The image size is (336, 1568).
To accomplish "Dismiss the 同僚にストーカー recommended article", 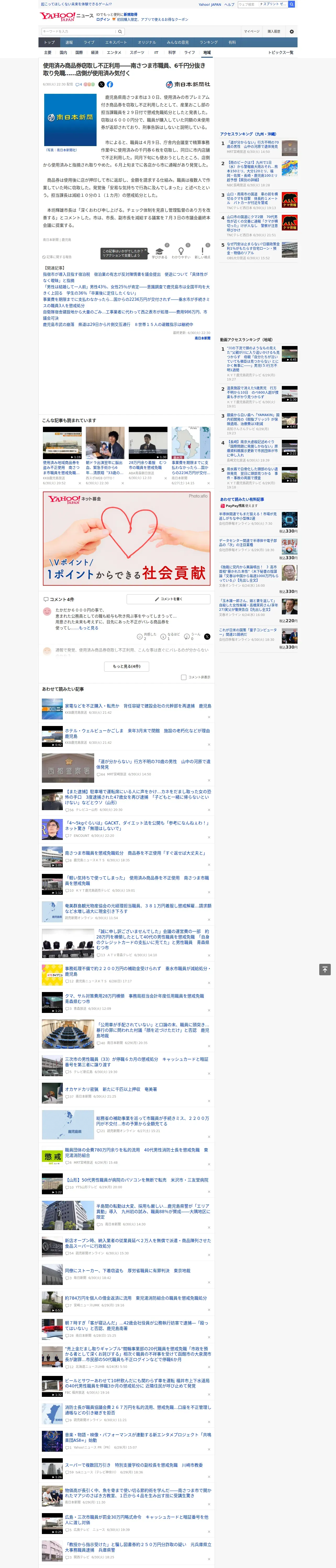I will 209,1283.
